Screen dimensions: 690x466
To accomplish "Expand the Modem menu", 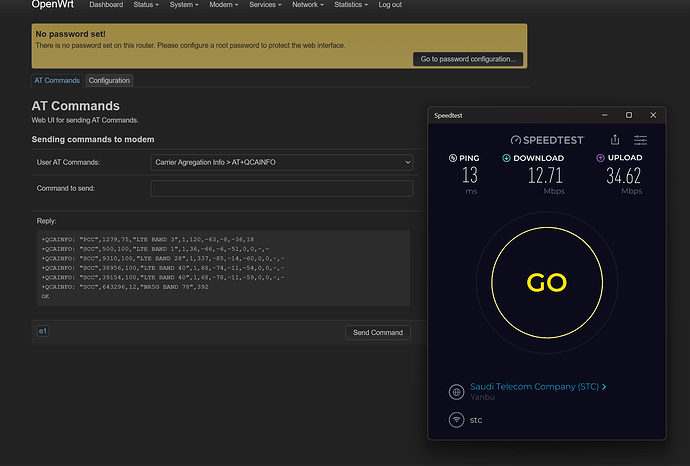I will [224, 5].
